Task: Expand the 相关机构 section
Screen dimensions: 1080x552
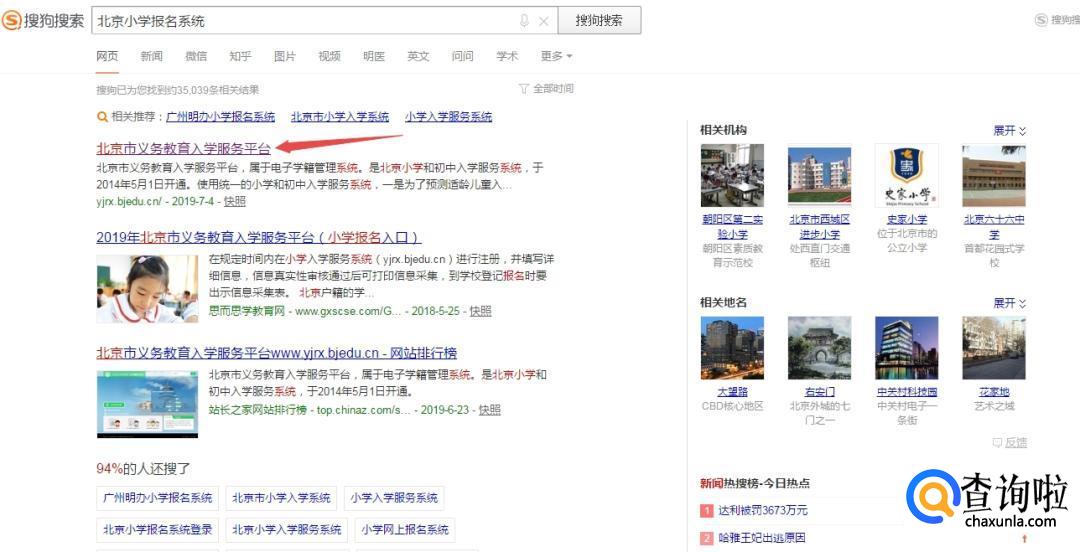Action: (x=1010, y=130)
